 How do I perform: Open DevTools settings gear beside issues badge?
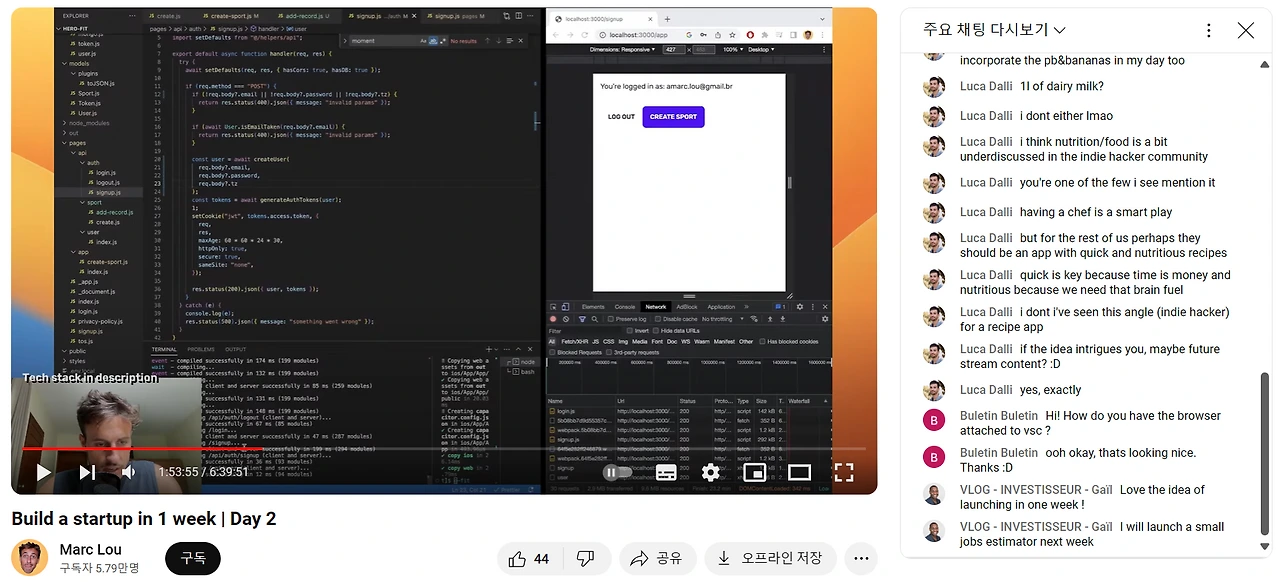tap(800, 307)
